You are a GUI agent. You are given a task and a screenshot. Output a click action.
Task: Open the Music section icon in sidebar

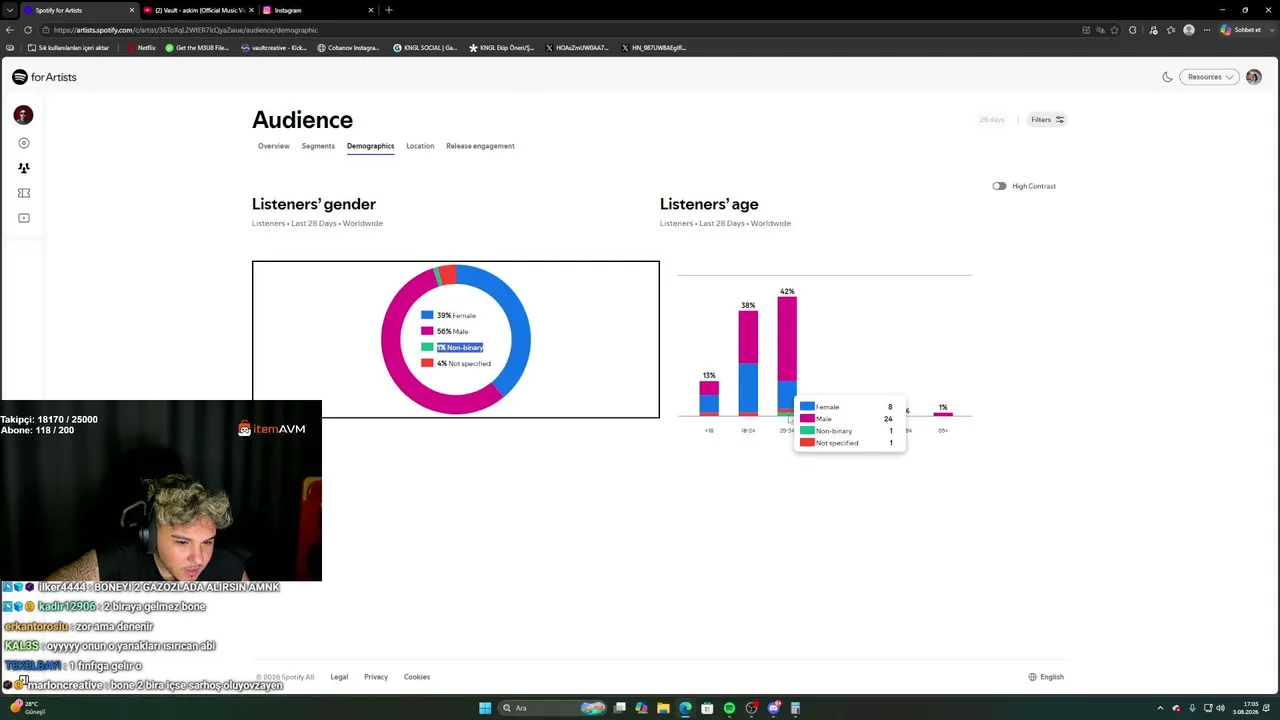click(x=24, y=143)
